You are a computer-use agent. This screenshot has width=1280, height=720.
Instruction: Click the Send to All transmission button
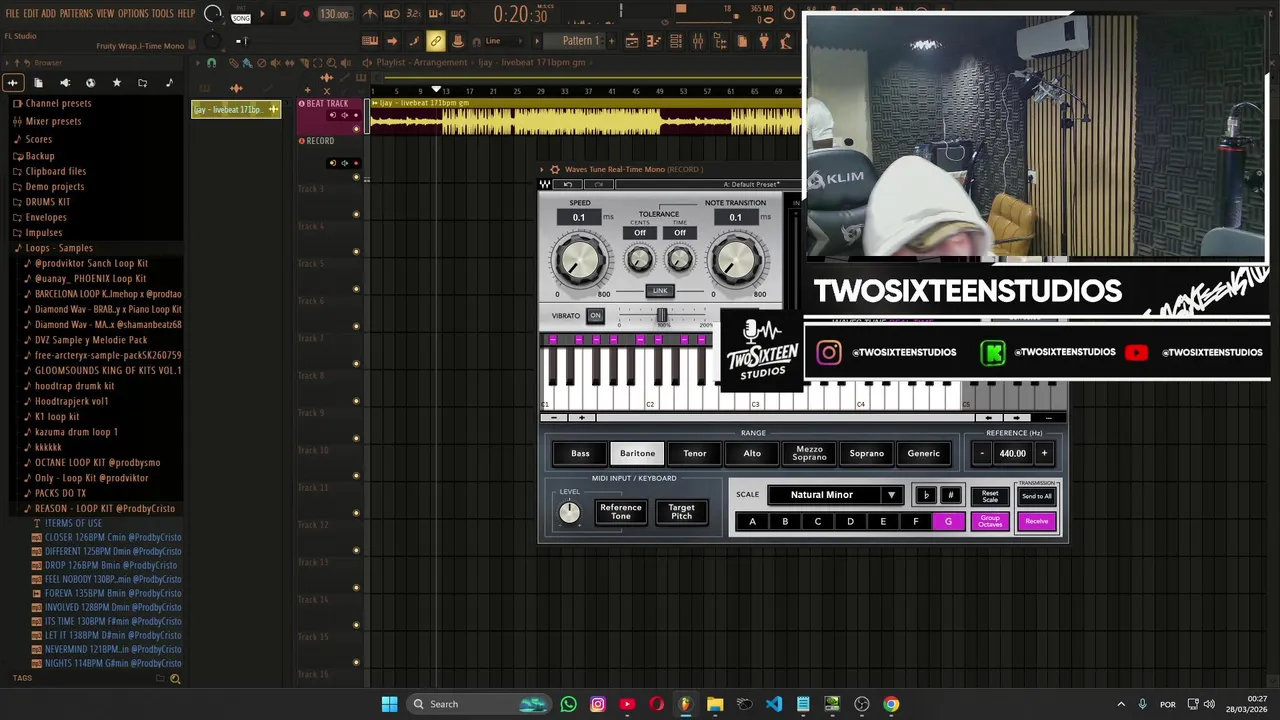point(1037,496)
